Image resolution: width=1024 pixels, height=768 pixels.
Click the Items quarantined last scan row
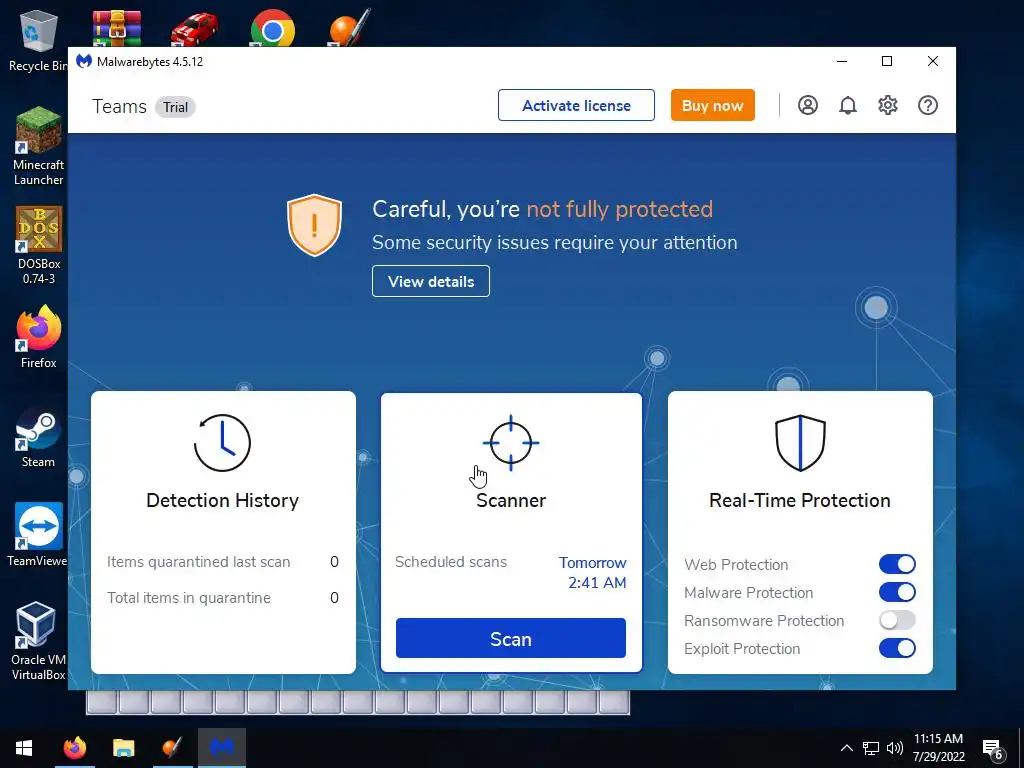pos(223,562)
